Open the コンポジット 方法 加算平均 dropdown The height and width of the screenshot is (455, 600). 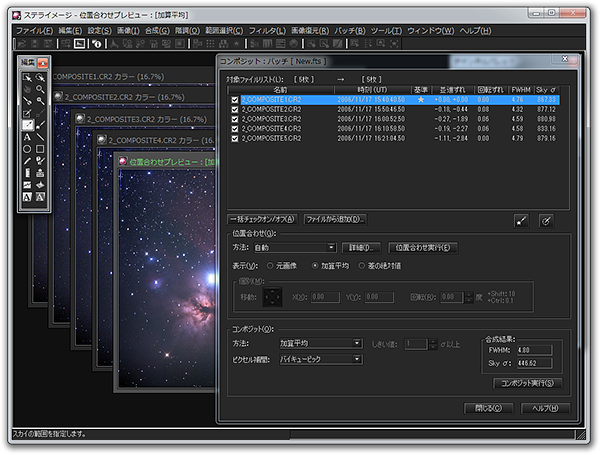point(320,343)
